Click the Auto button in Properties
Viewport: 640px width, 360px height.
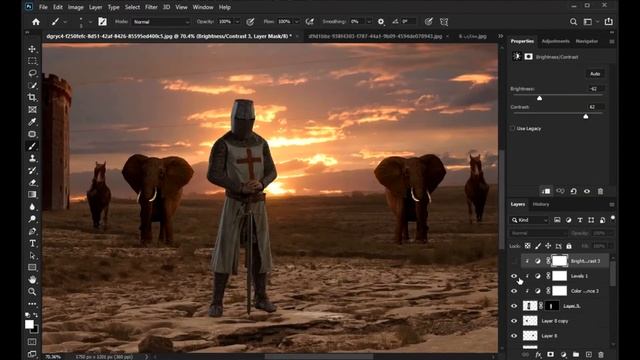point(595,73)
